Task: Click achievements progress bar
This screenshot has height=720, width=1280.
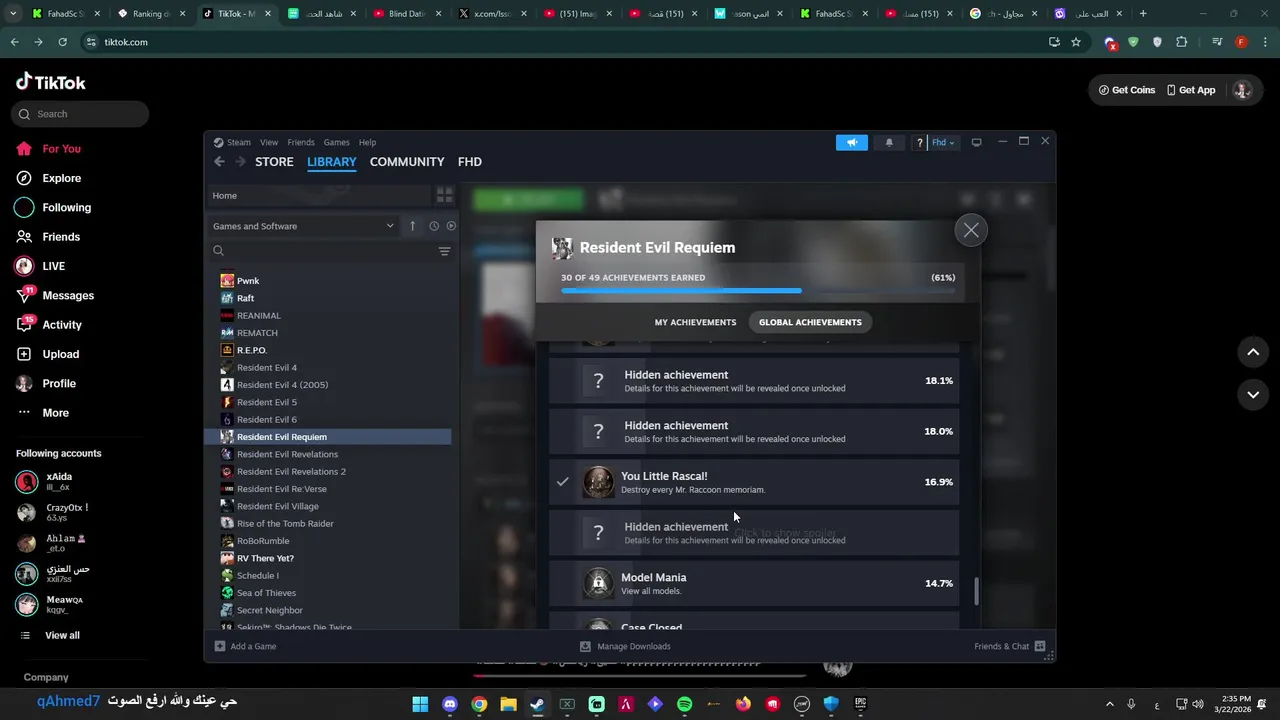Action: (758, 291)
